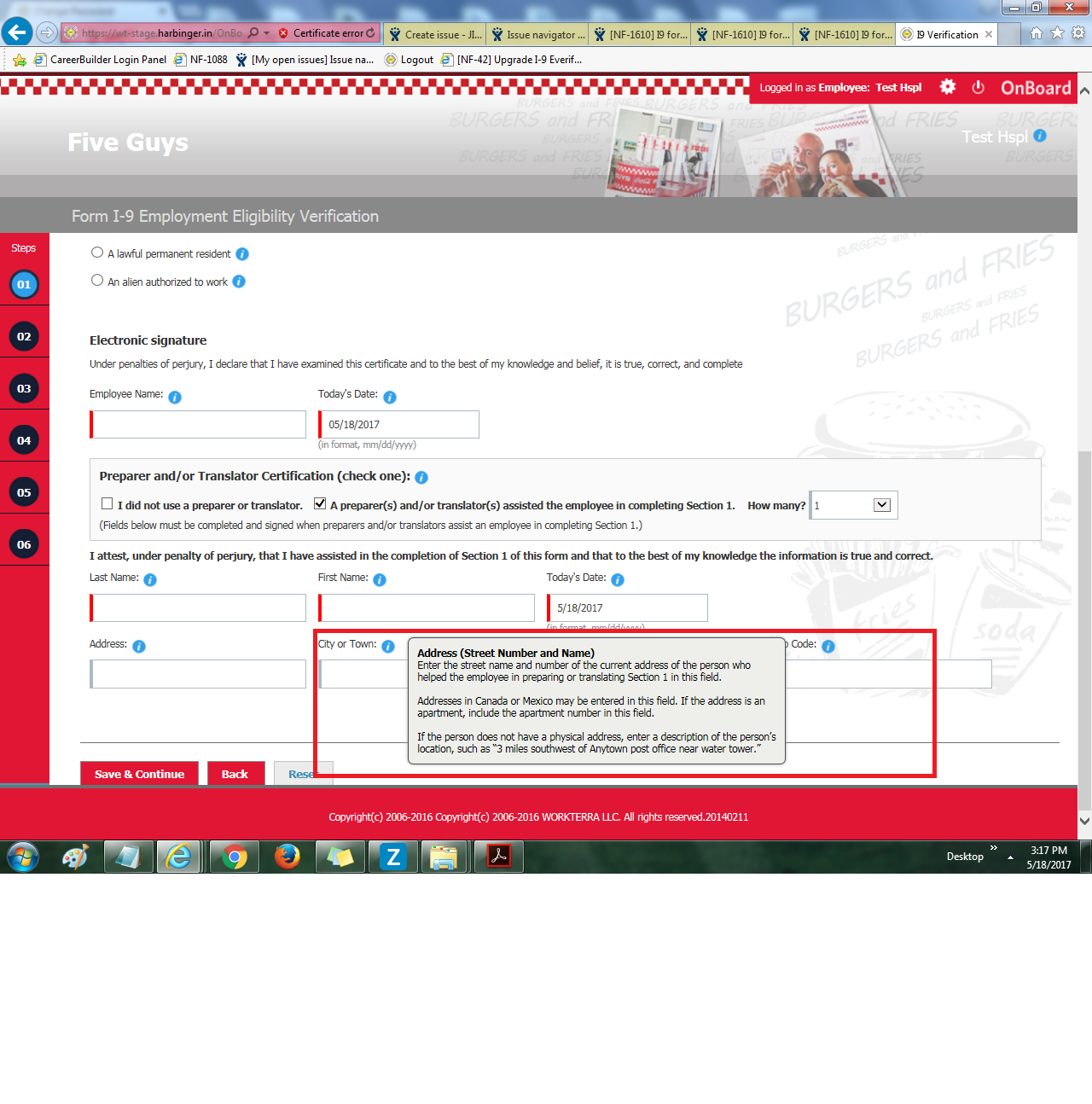Go to step 02 in Steps sidebar
The height and width of the screenshot is (1104, 1092).
24,337
